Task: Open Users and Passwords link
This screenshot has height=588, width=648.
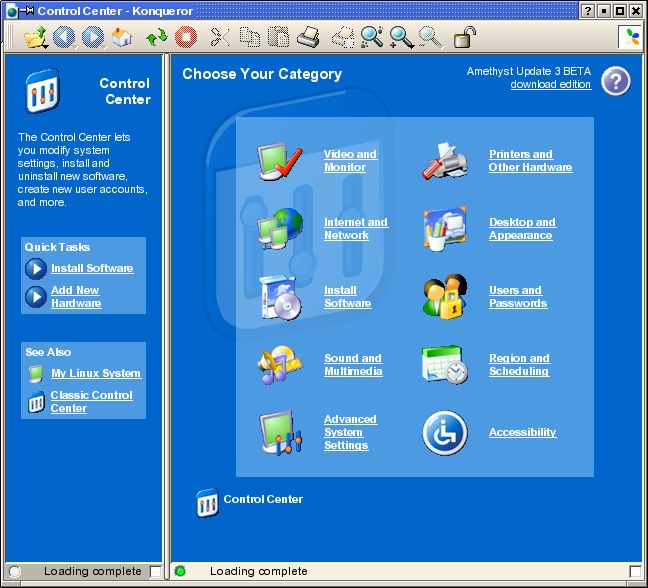Action: tap(518, 297)
